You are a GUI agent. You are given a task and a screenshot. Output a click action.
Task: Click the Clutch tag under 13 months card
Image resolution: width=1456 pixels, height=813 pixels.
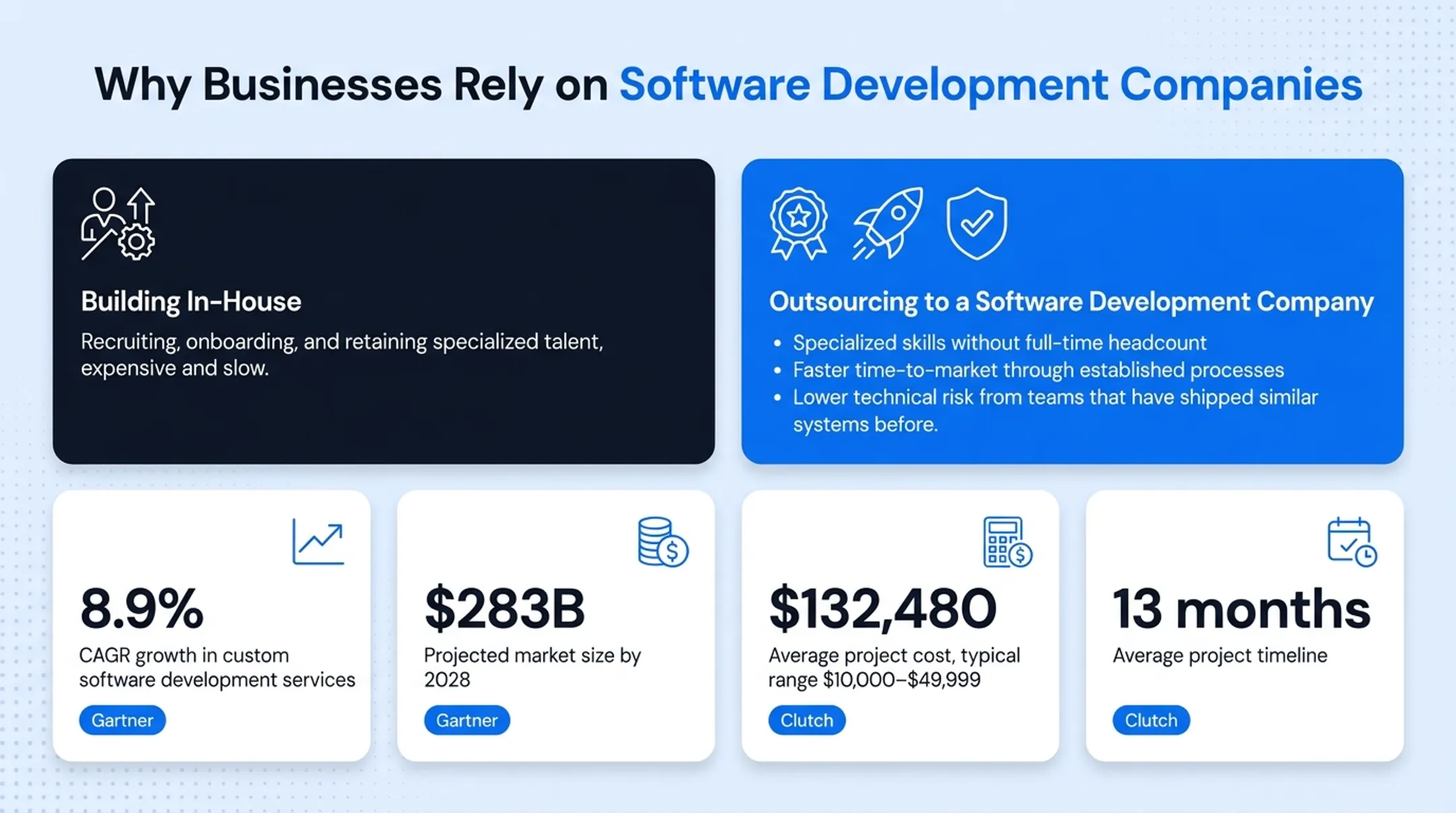pos(1151,720)
